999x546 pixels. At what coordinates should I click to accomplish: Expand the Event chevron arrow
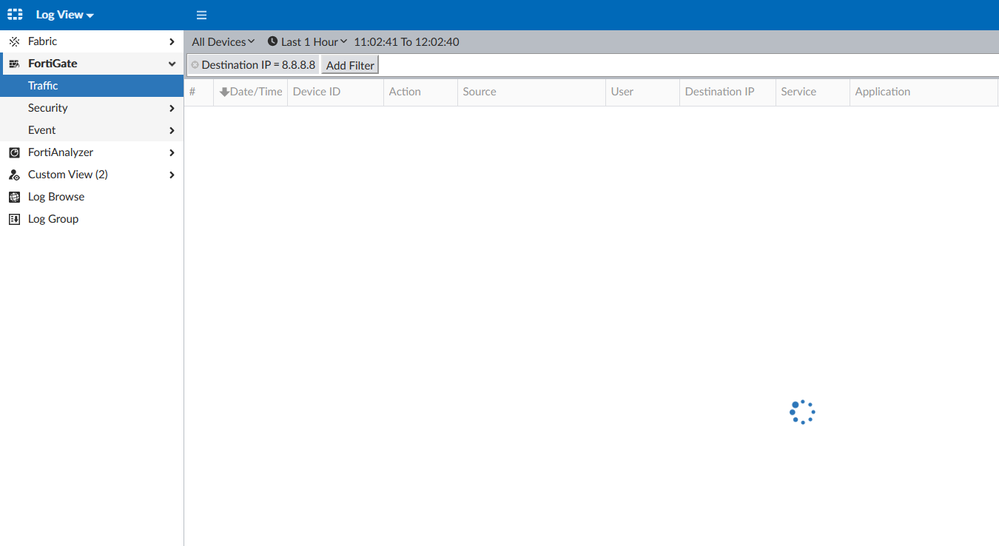pyautogui.click(x=171, y=131)
